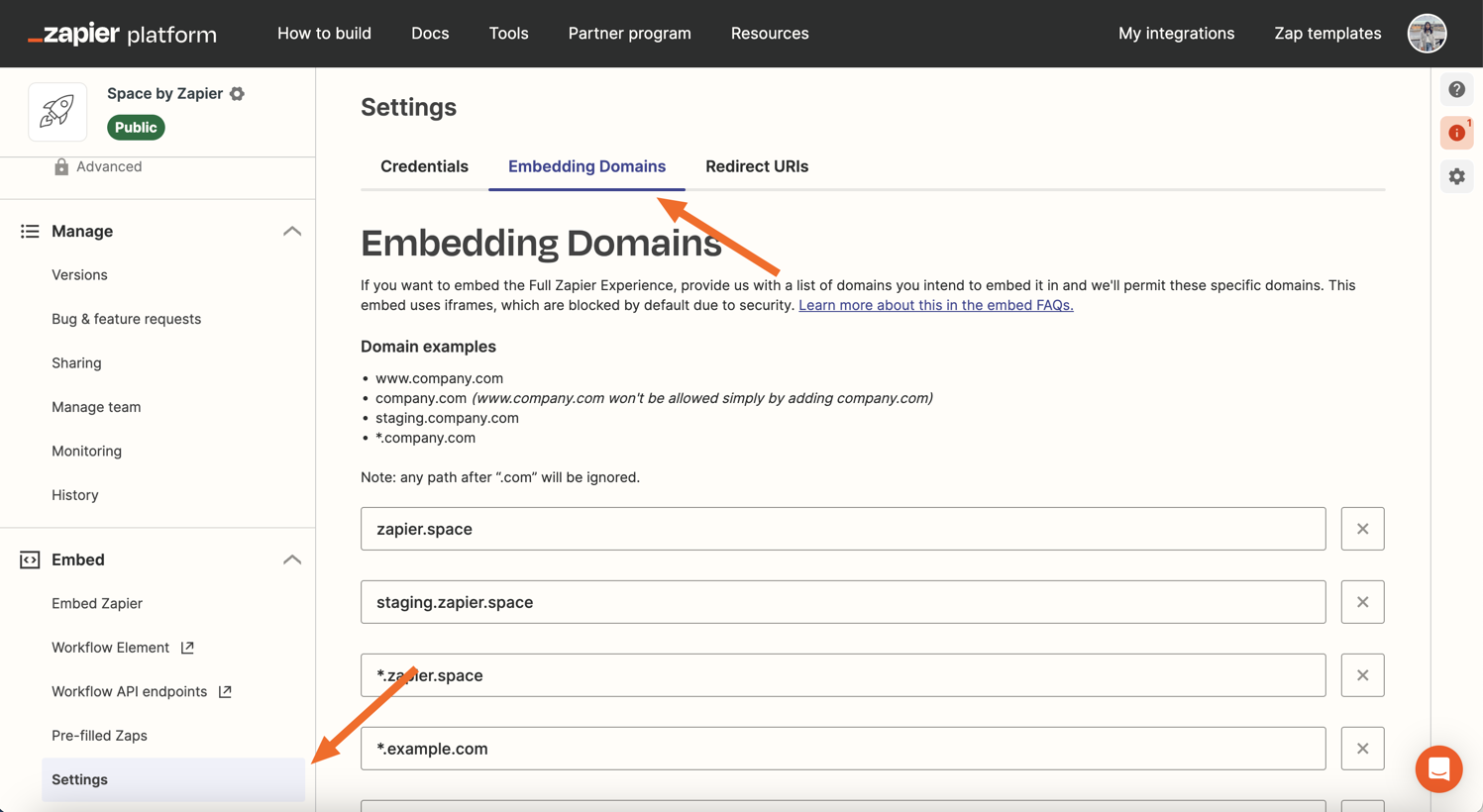Edit the staging.zapier.space domain field

click(x=843, y=602)
